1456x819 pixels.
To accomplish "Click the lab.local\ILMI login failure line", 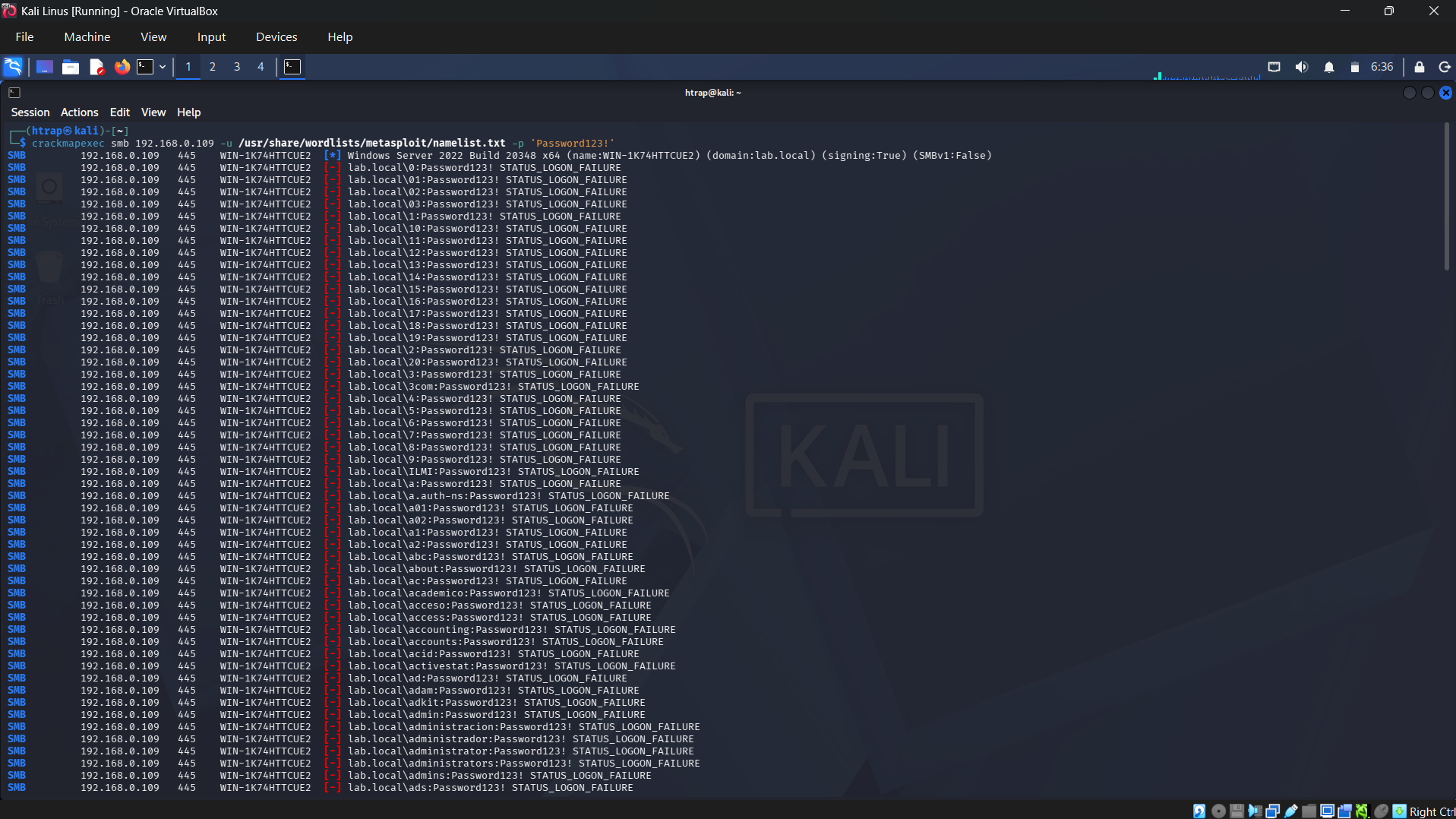I will click(x=494, y=471).
